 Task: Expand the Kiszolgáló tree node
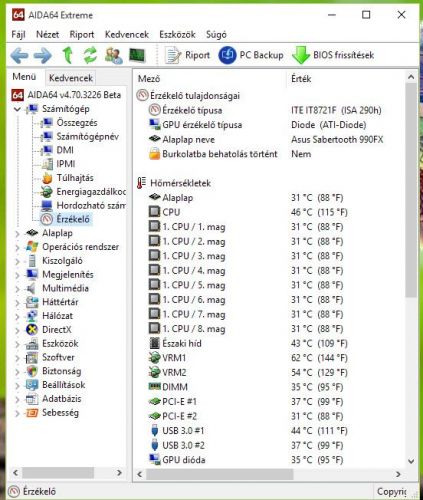point(17,261)
